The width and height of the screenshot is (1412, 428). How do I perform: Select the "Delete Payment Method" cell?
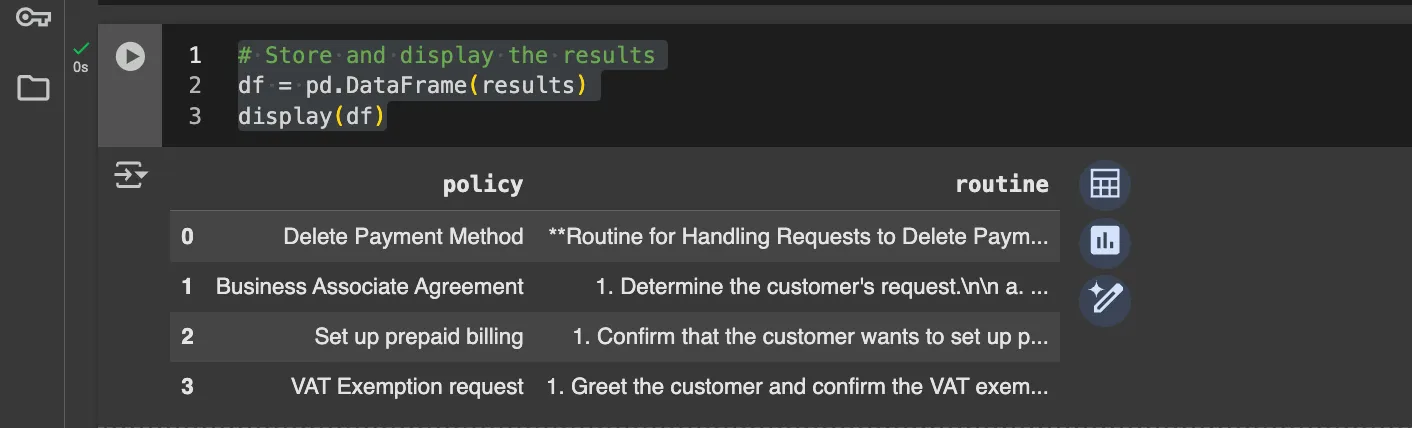403,237
